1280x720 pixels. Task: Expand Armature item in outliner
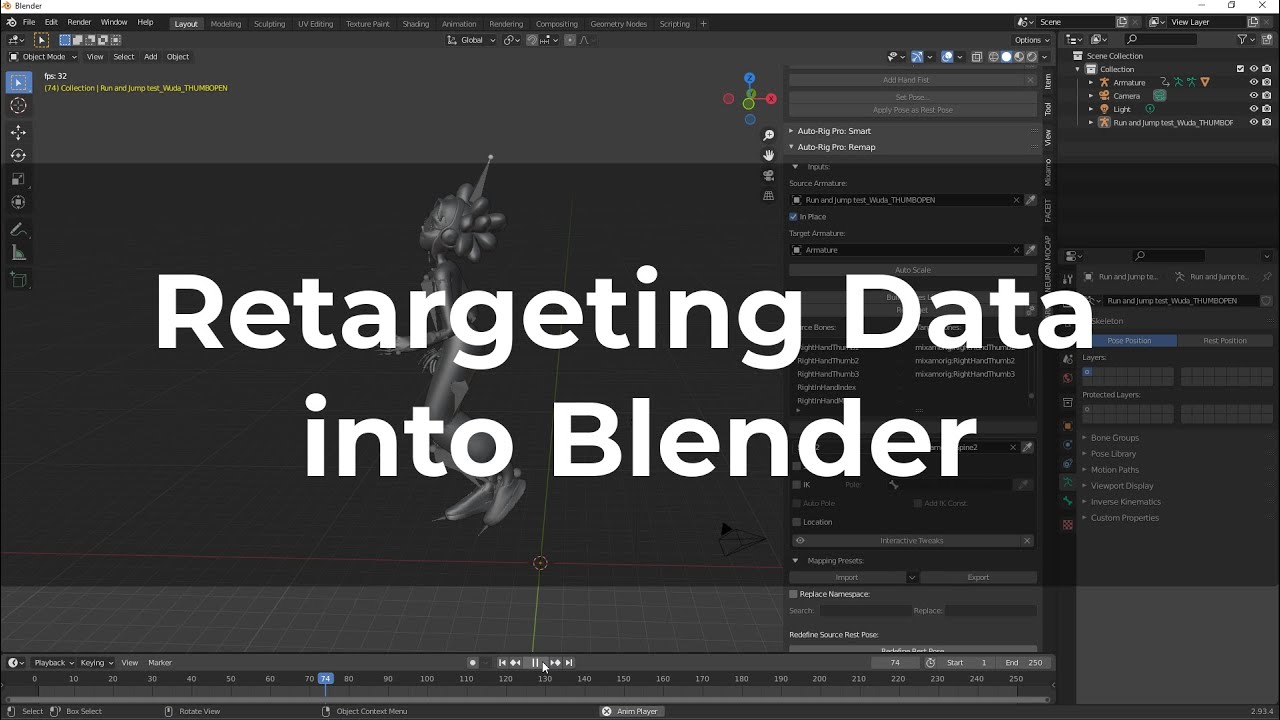(1091, 83)
